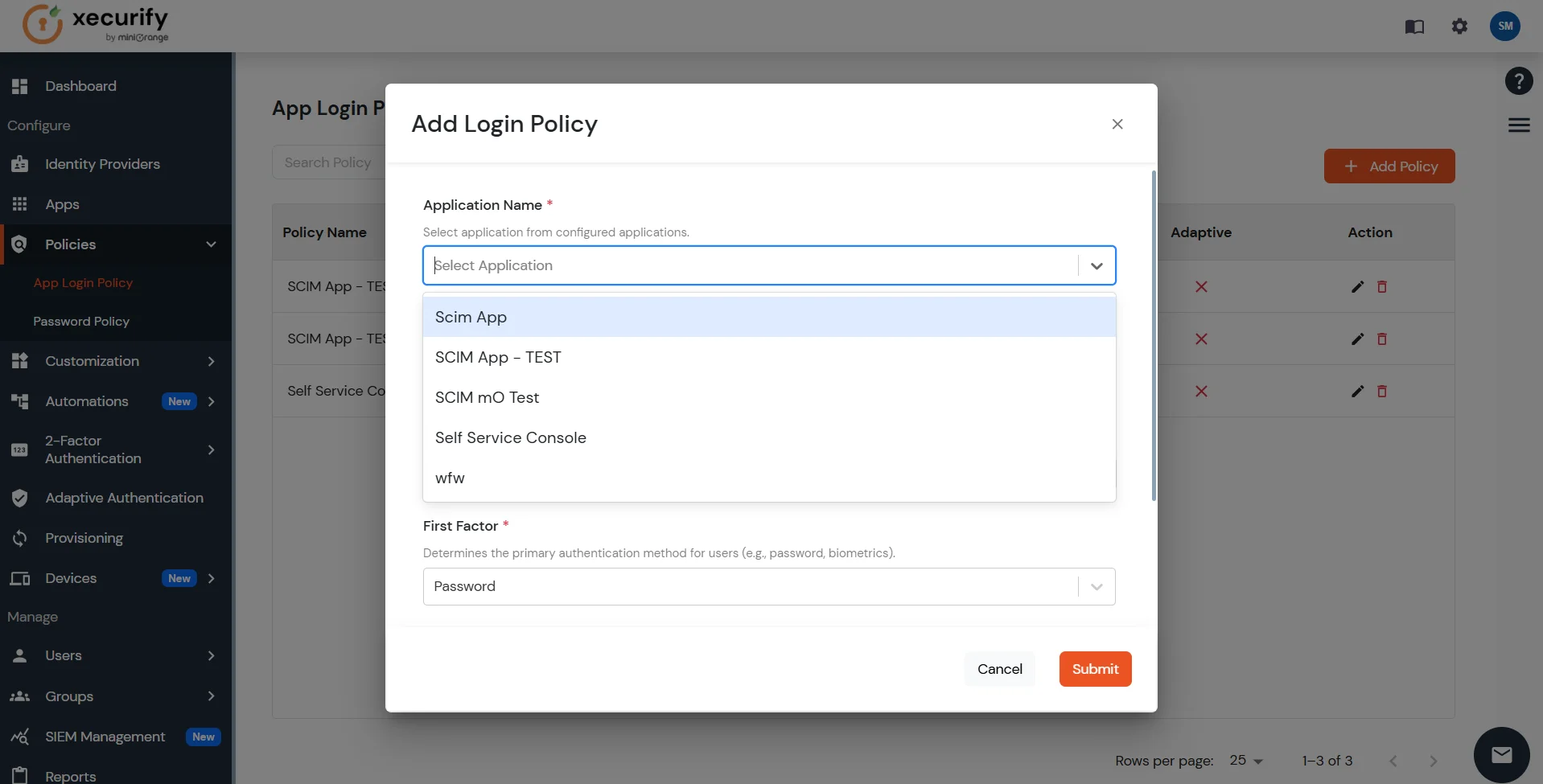
Task: Open the documentation book icon
Action: [1414, 27]
